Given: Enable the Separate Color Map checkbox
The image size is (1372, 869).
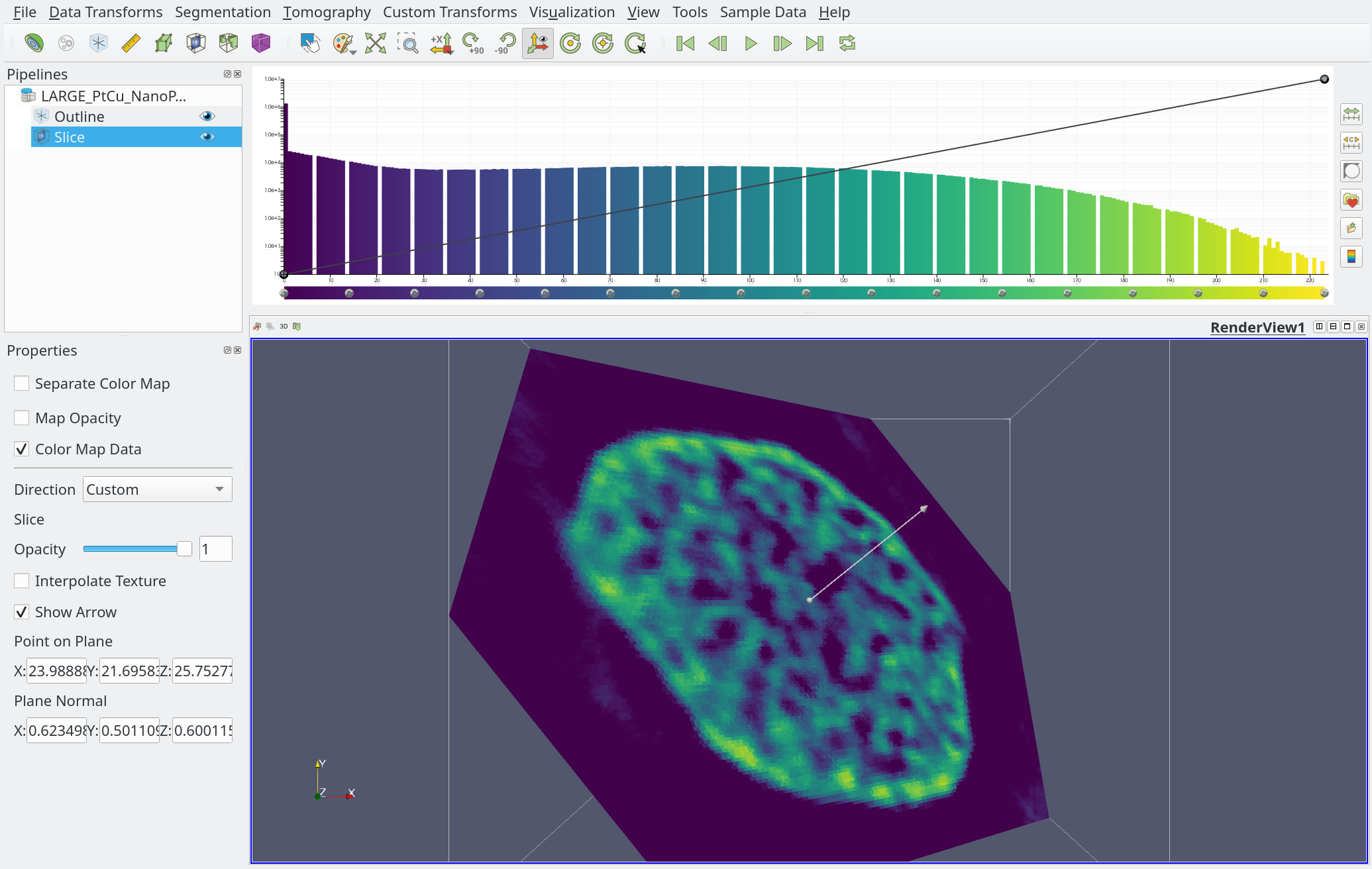Looking at the screenshot, I should click(21, 383).
